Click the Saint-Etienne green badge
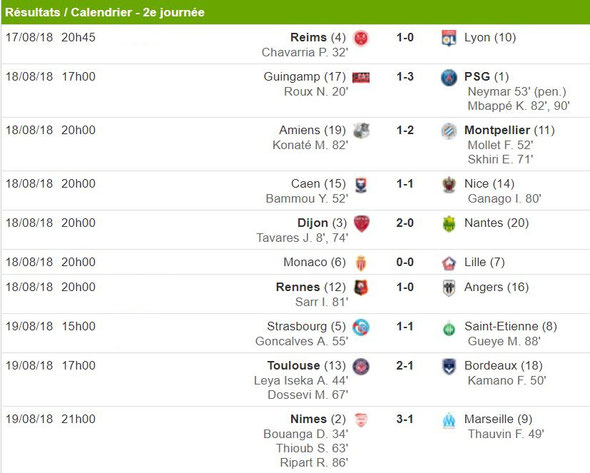The width and height of the screenshot is (590, 473). pyautogui.click(x=449, y=329)
